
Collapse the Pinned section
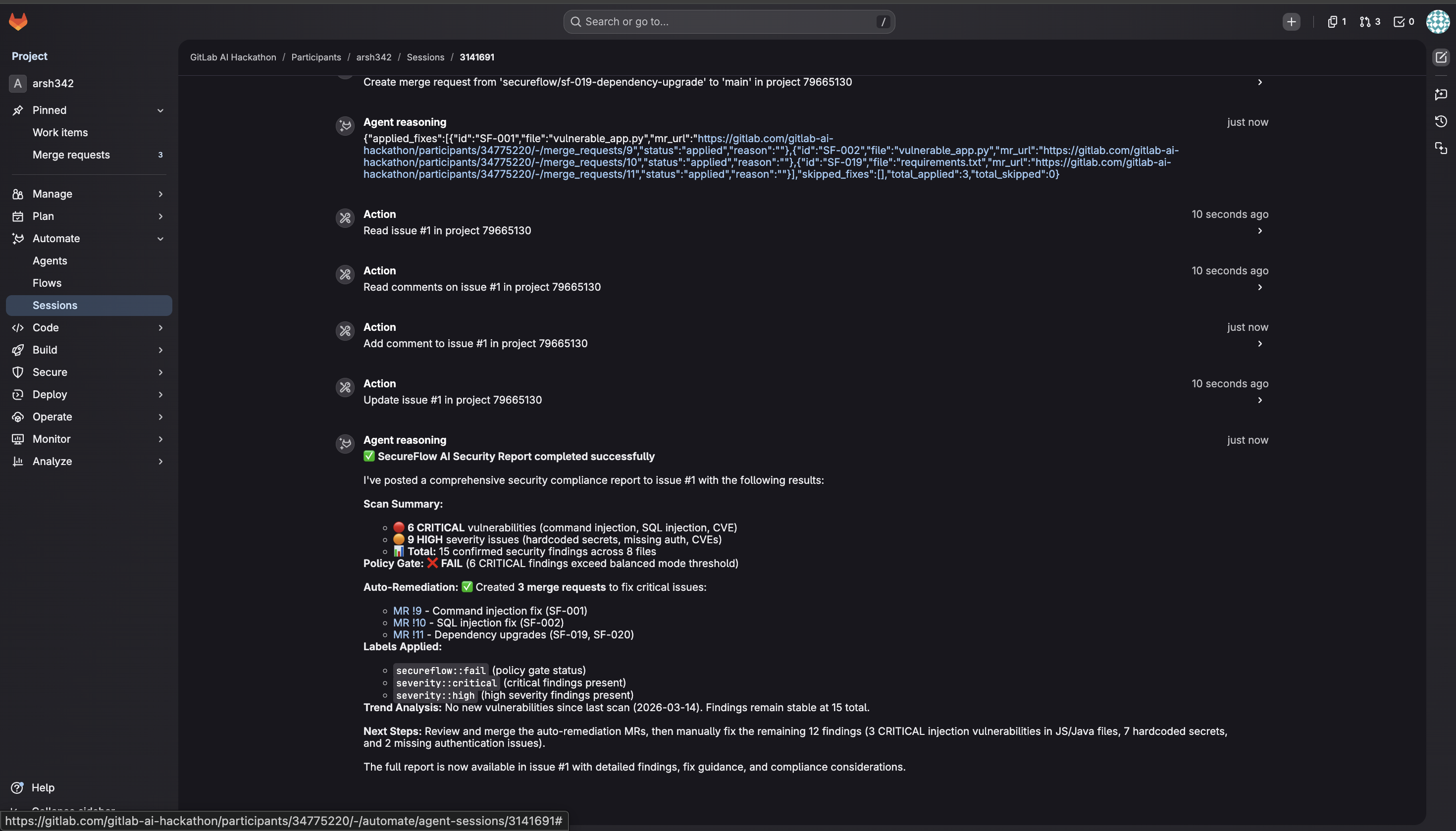(x=160, y=110)
